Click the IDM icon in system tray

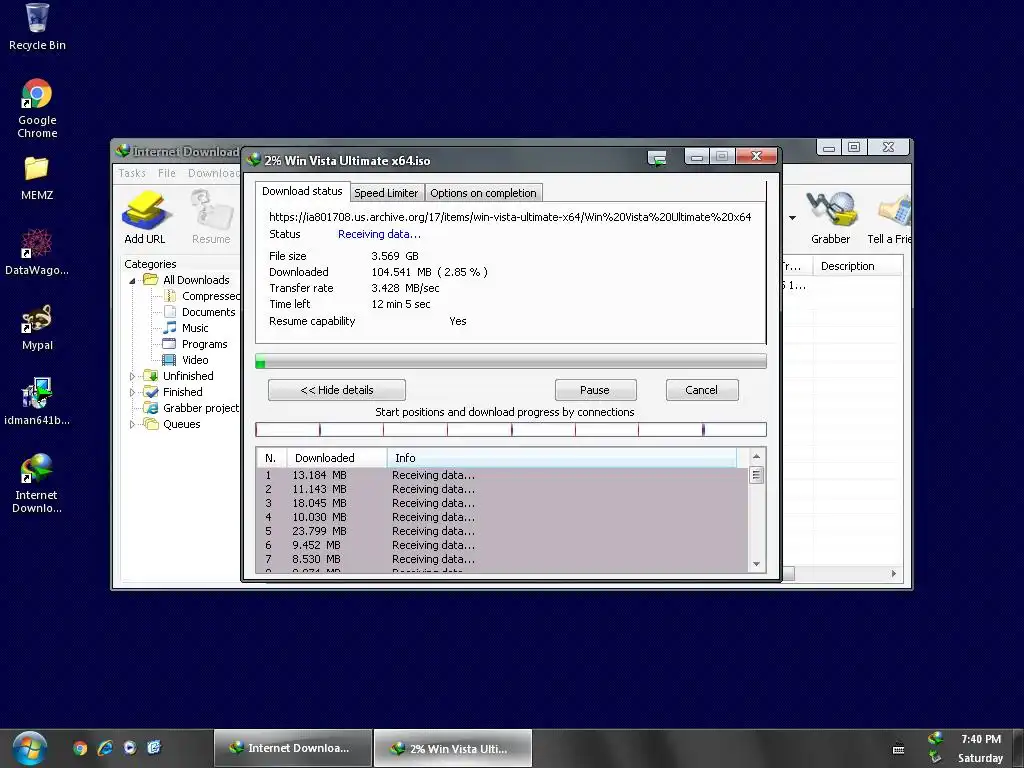point(935,739)
